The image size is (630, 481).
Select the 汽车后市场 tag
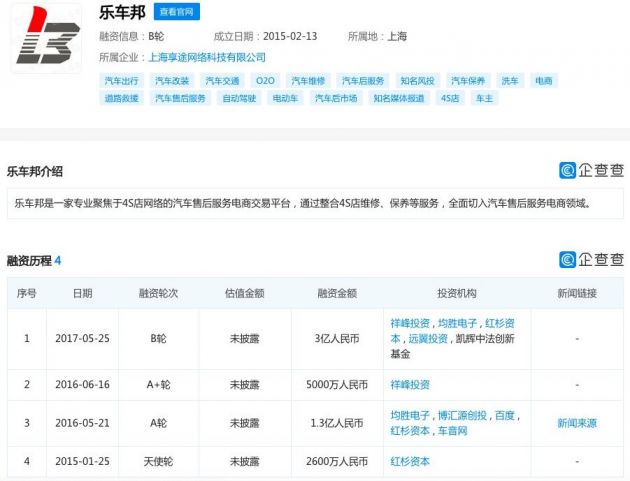point(336,98)
